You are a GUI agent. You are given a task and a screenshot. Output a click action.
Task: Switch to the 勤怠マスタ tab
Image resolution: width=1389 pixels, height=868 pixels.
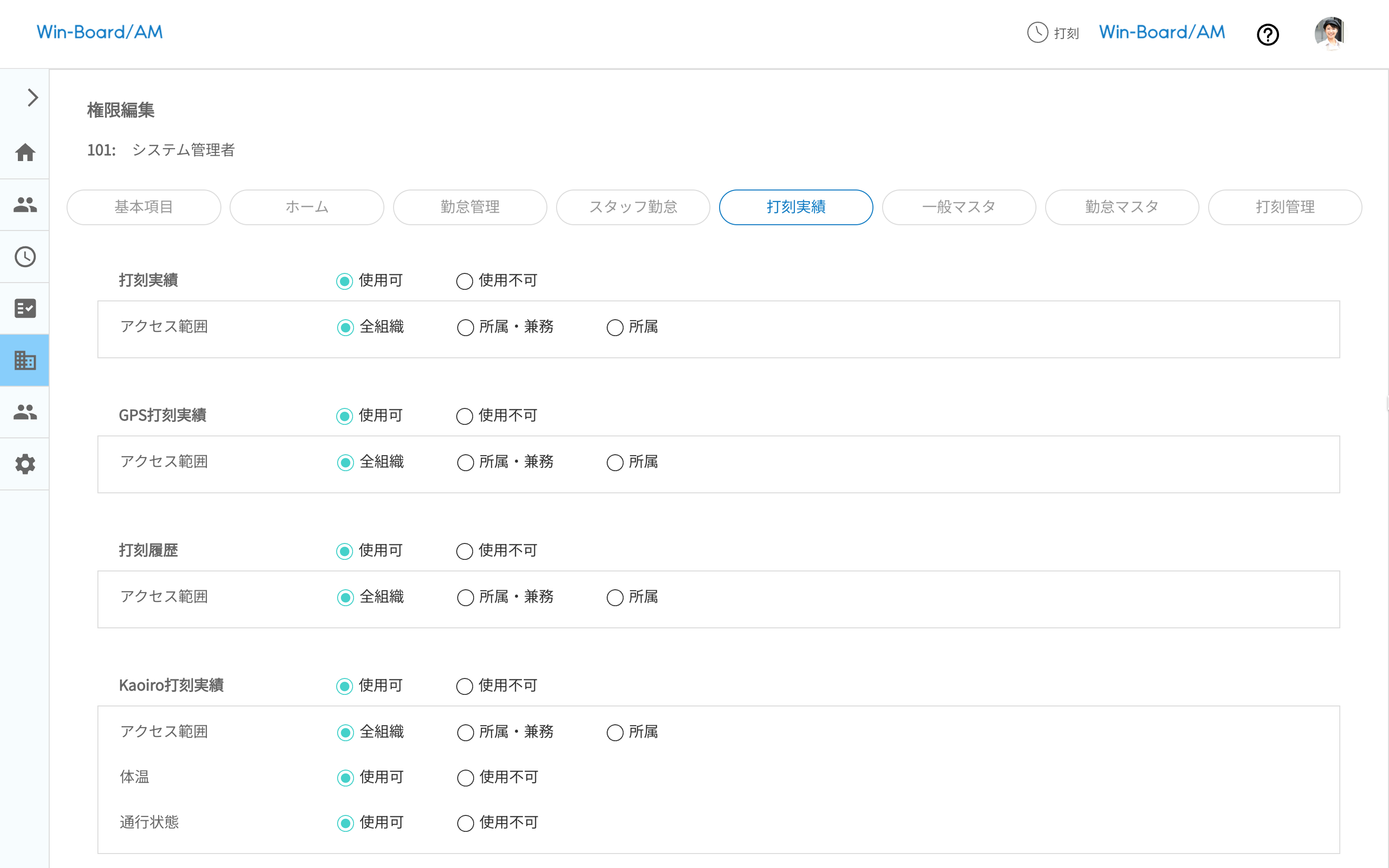[x=1121, y=207]
